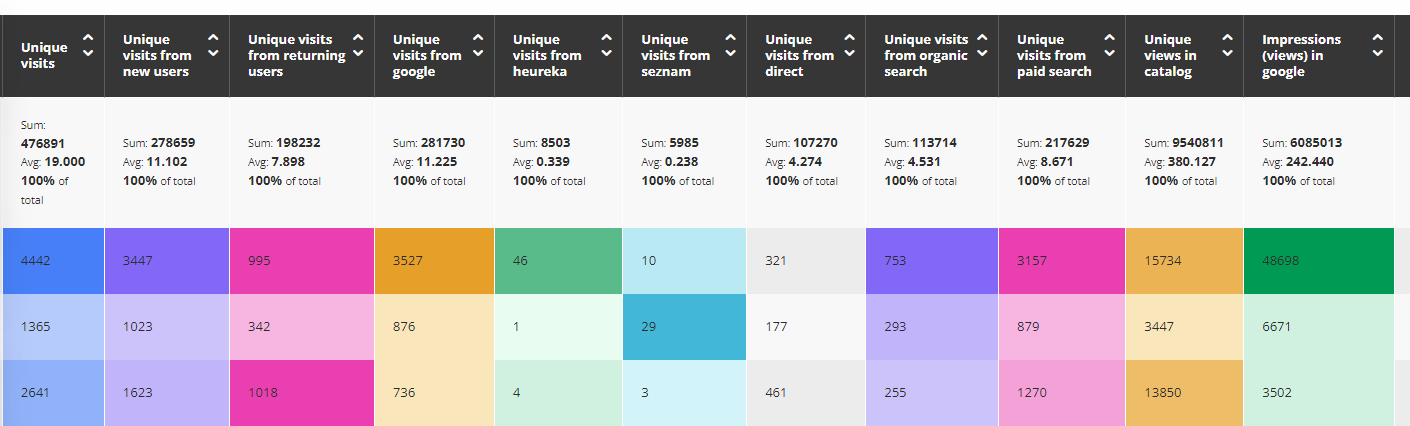1410x426 pixels.
Task: Click down sort arrow for visits from new users
Action: click(213, 53)
